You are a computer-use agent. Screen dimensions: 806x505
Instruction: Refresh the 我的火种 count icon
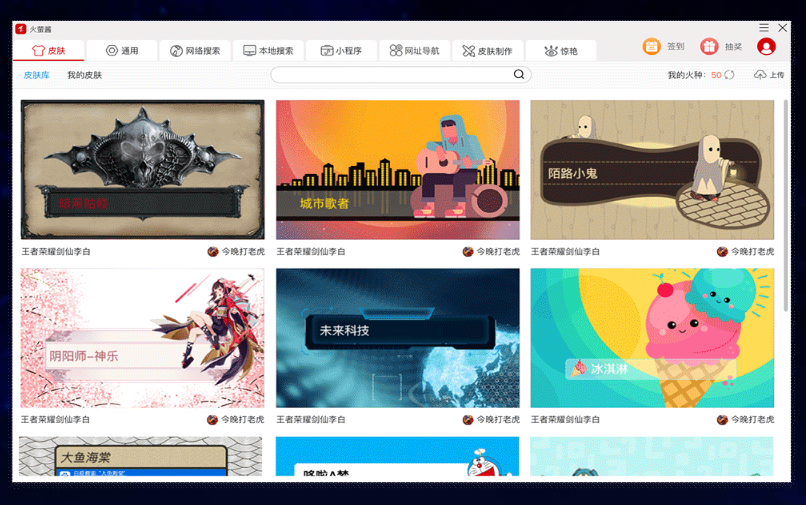click(x=729, y=75)
